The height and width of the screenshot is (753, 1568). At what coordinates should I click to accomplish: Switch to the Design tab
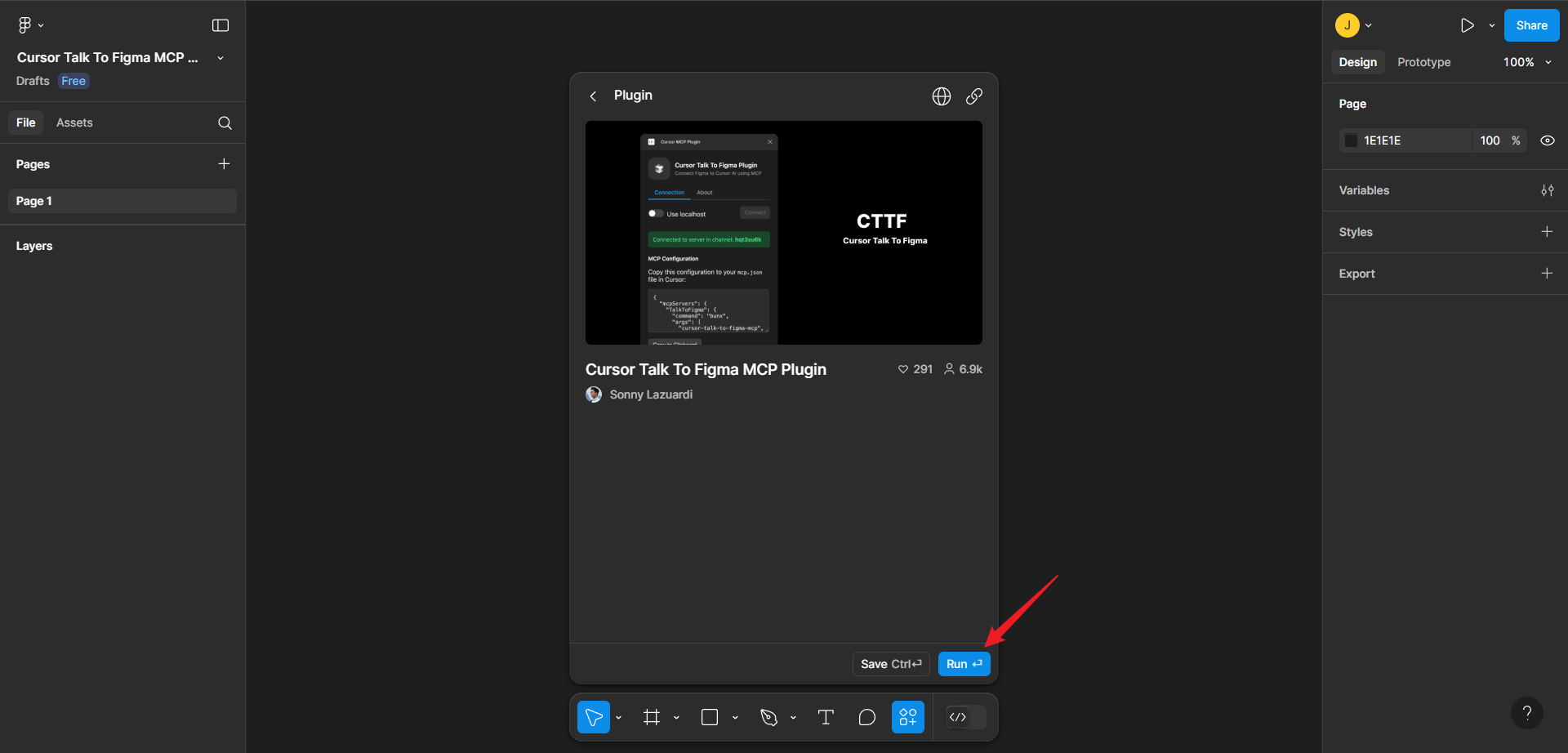pos(1358,62)
